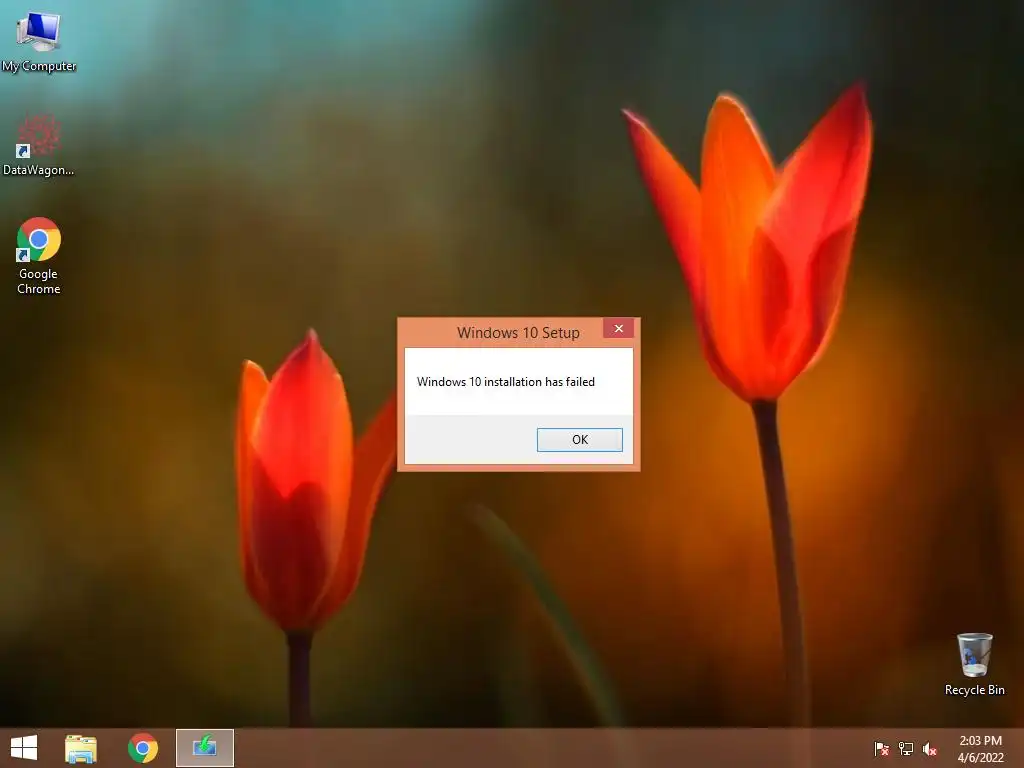This screenshot has width=1024, height=768.
Task: Click the 'Windows 10 installation has failed' message
Action: click(x=505, y=381)
